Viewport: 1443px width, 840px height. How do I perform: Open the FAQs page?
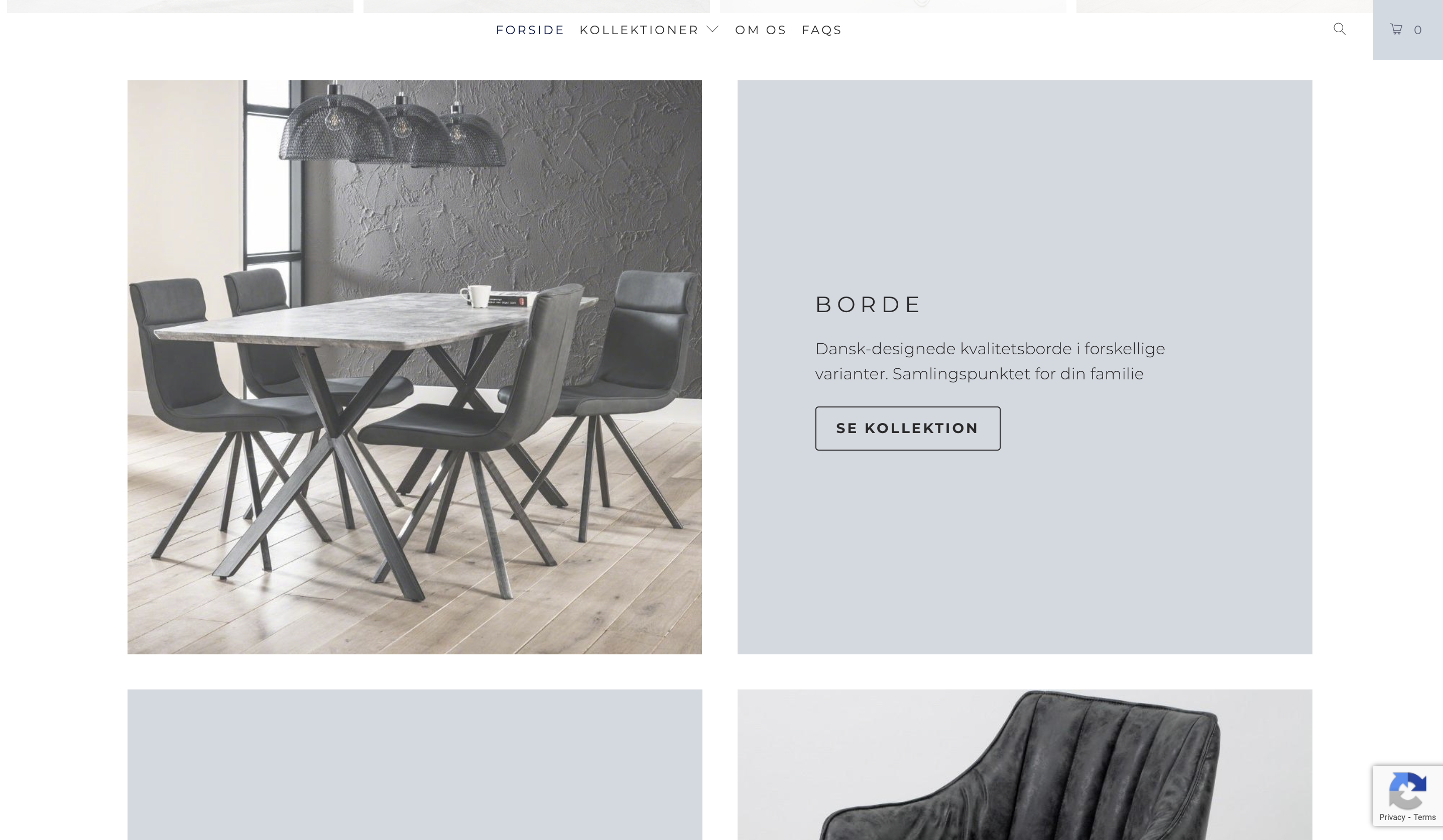821,30
